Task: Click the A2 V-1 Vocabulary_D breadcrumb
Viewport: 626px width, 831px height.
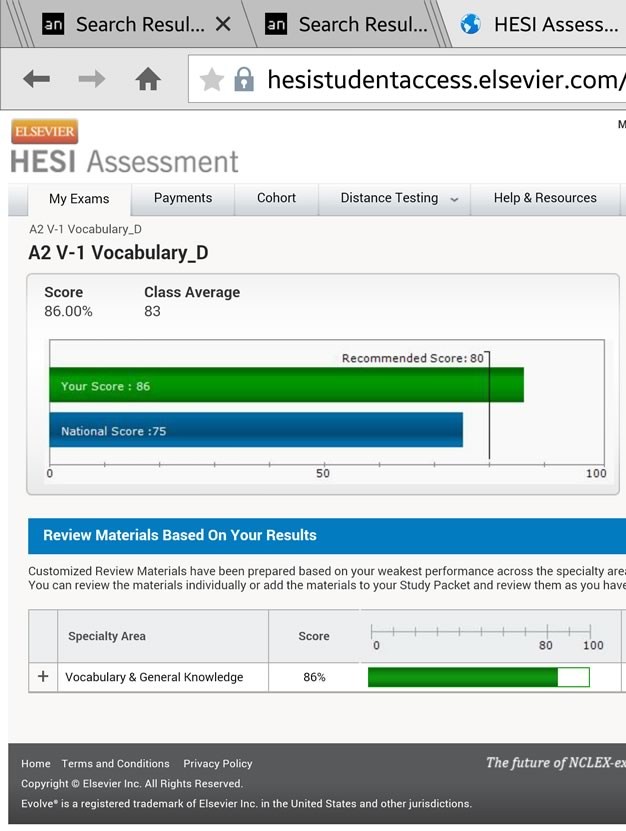Action: point(85,229)
